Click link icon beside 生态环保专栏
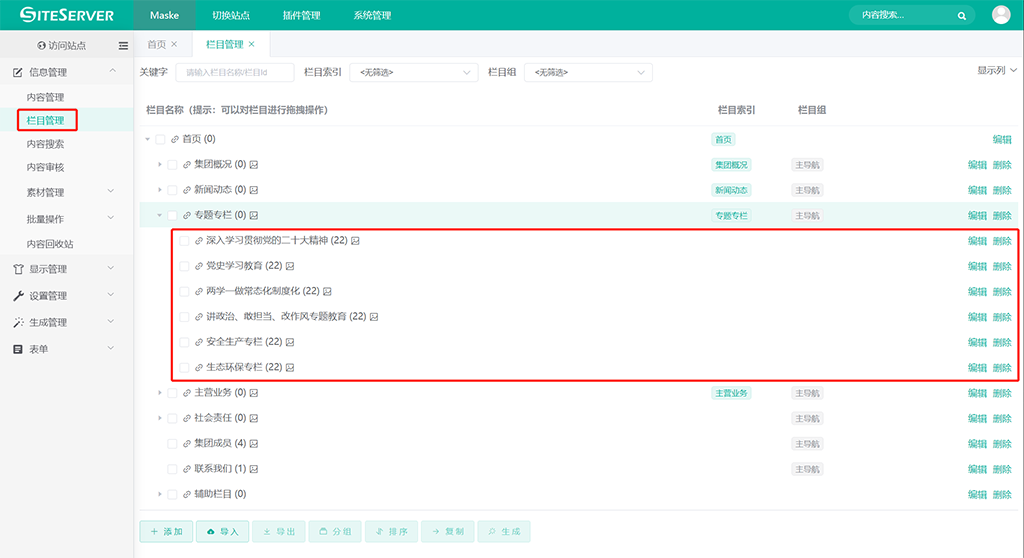Screen dimensions: 1024x558 click(x=199, y=368)
